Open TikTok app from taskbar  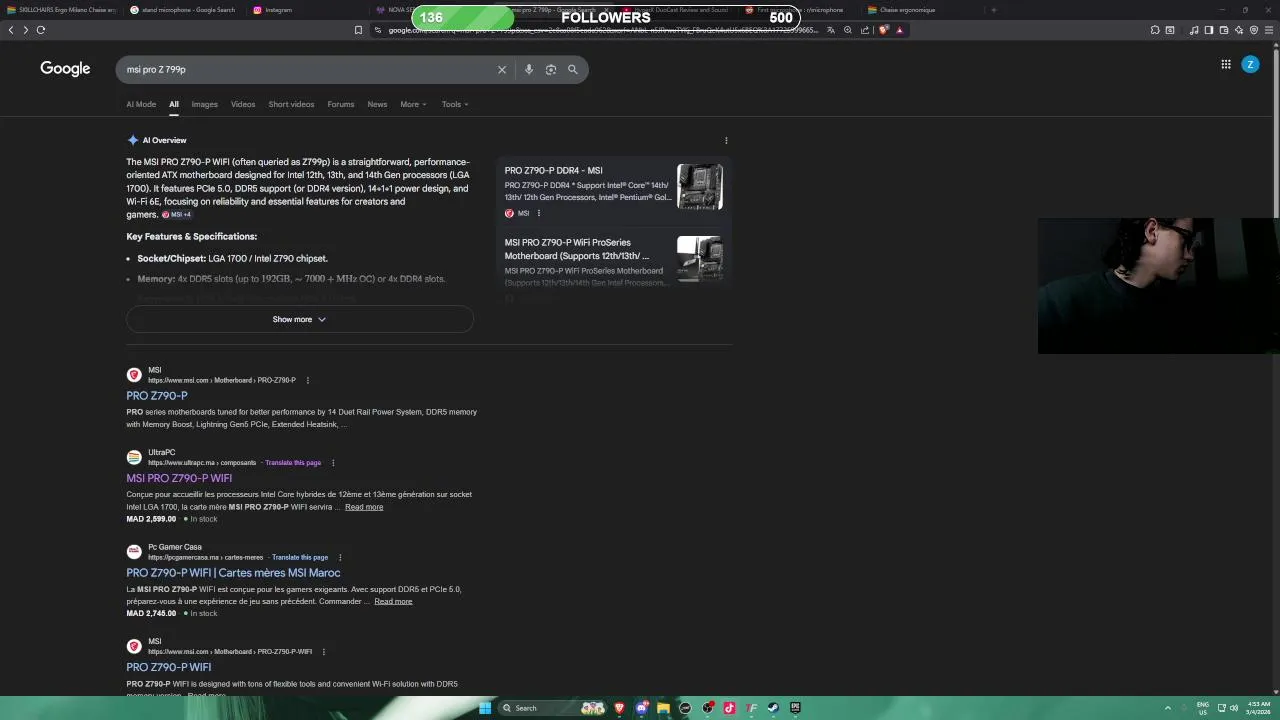(729, 708)
